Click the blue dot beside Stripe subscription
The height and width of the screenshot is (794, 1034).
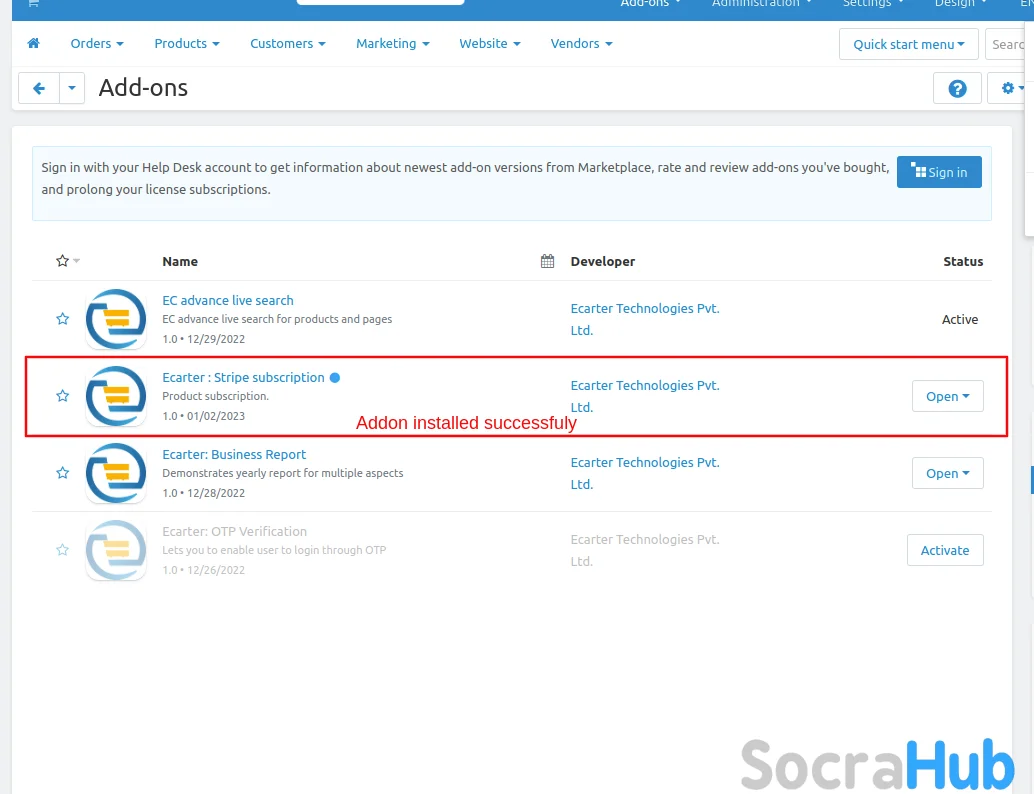[335, 378]
